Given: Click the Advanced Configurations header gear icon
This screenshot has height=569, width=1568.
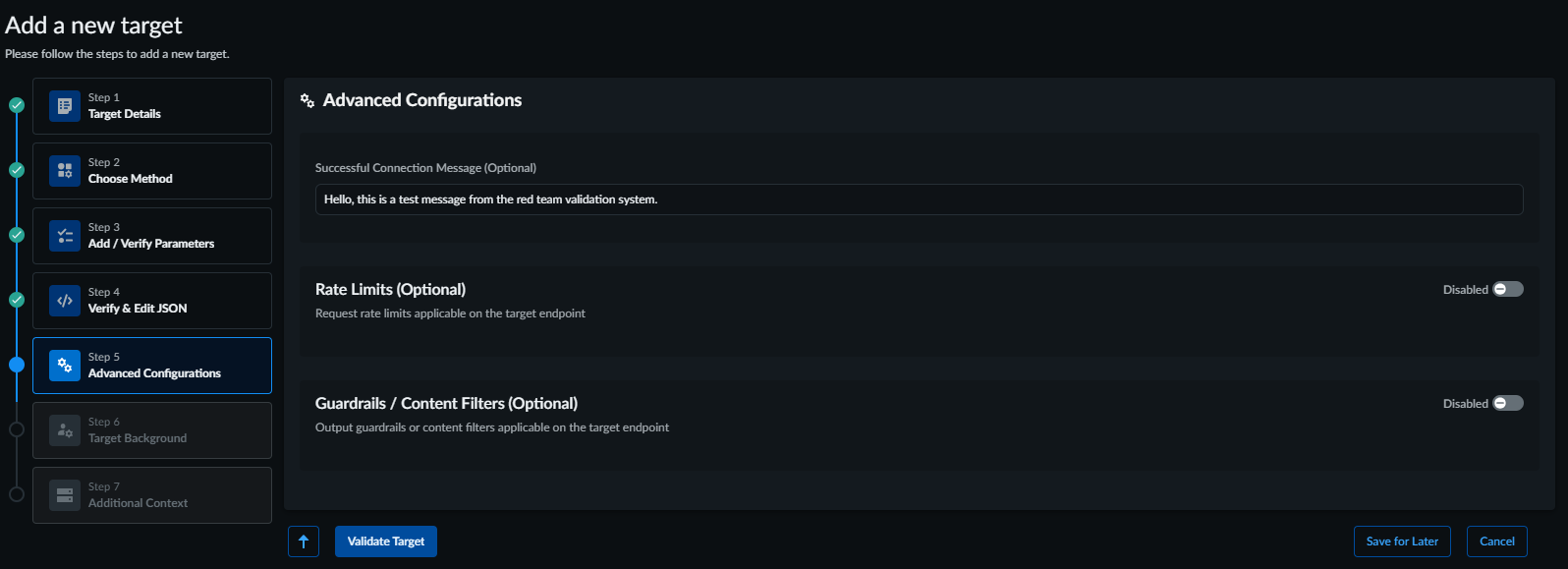Looking at the screenshot, I should coord(308,100).
